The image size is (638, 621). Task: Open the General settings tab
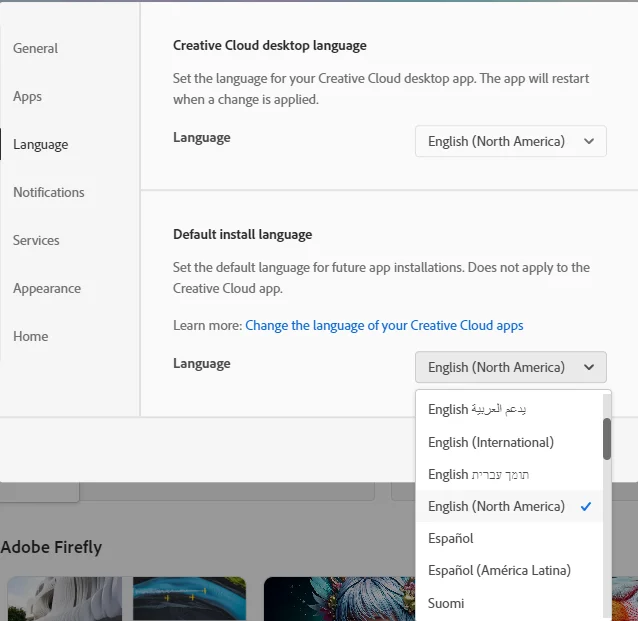36,48
